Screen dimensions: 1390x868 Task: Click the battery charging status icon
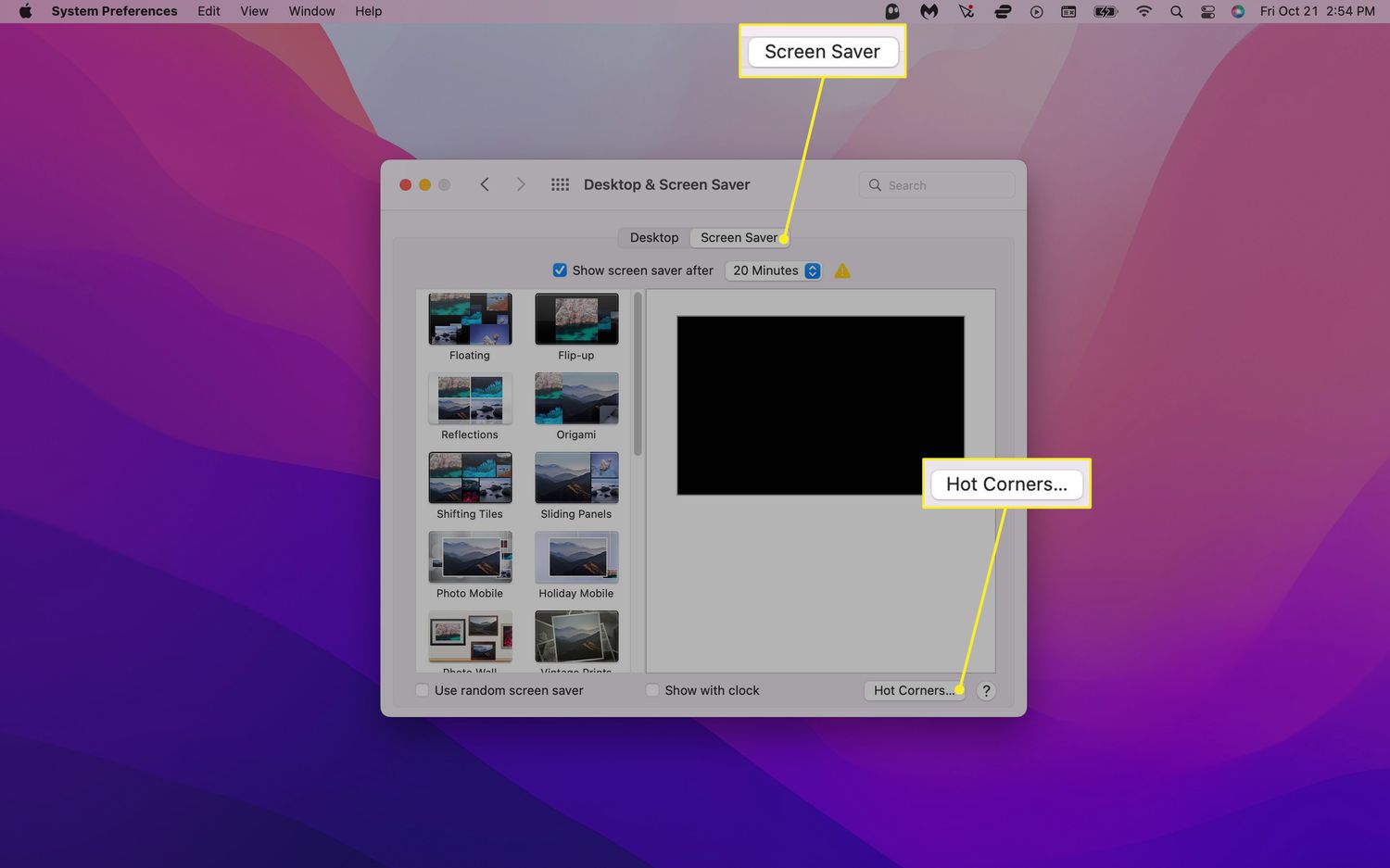(1106, 11)
